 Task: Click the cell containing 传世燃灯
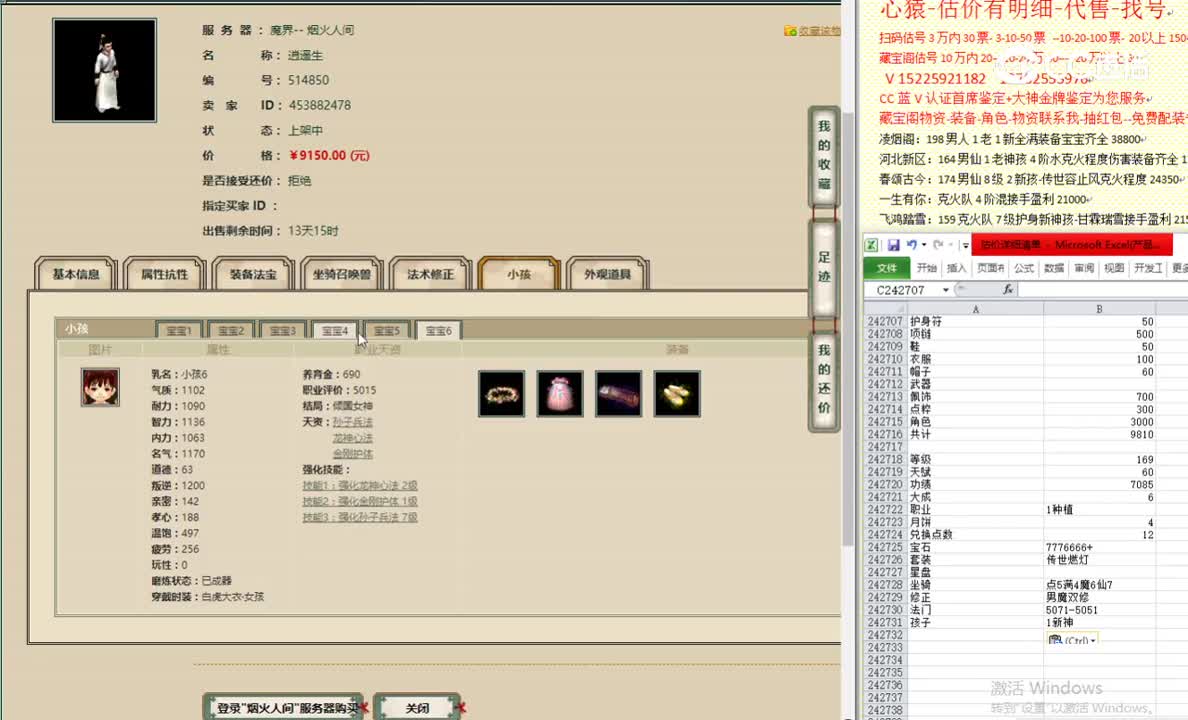[1099, 559]
